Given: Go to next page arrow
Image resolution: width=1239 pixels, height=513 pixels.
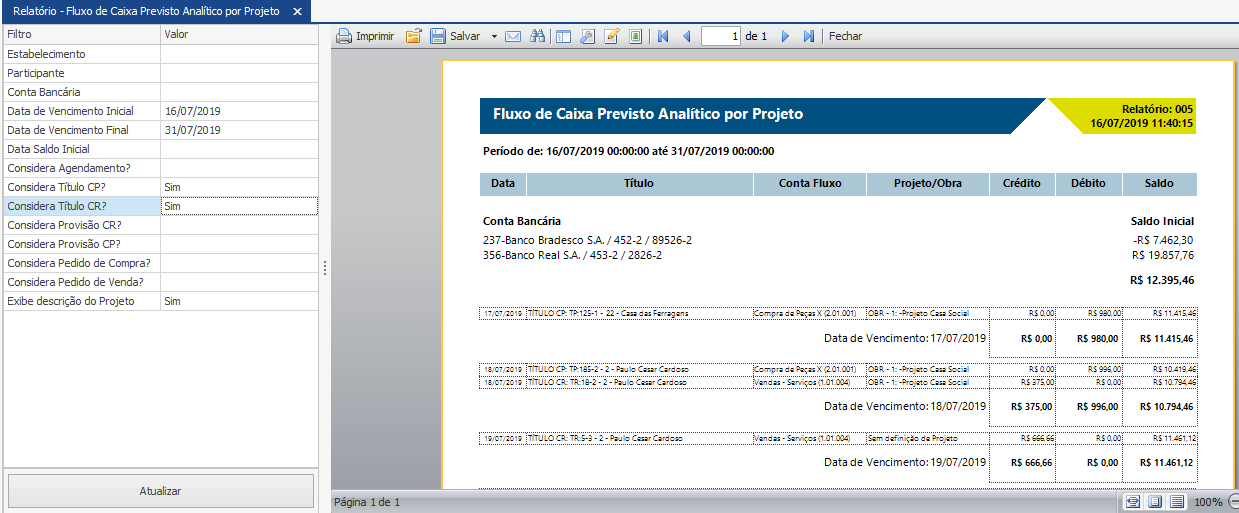Looking at the screenshot, I should [x=785, y=36].
